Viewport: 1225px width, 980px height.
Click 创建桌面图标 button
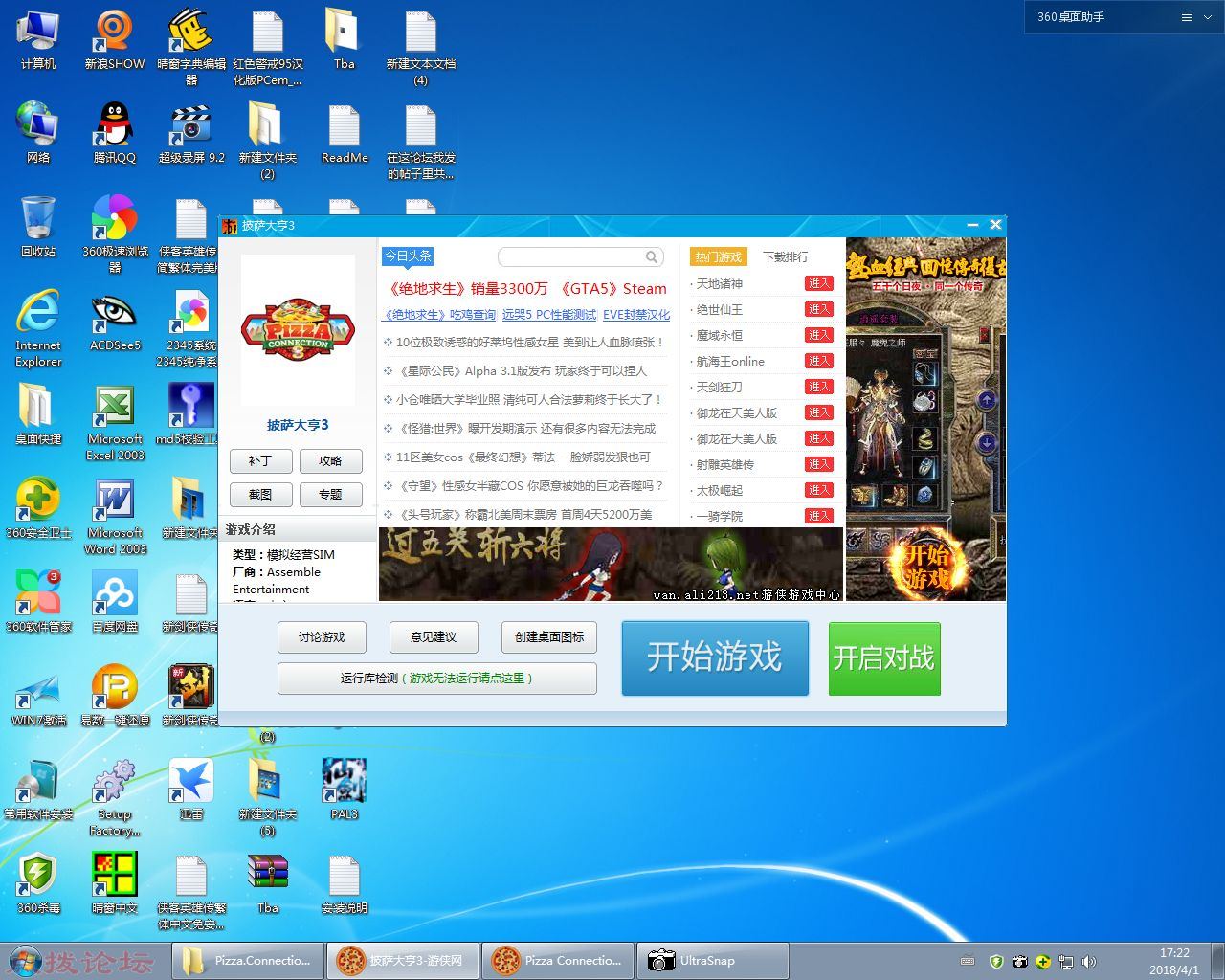pyautogui.click(x=549, y=637)
